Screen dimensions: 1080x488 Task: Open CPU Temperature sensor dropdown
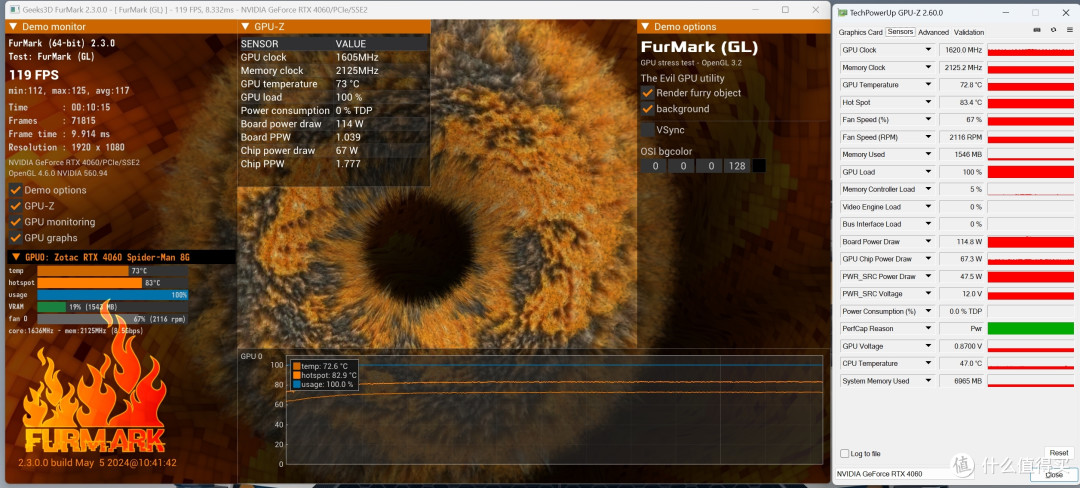[x=928, y=363]
